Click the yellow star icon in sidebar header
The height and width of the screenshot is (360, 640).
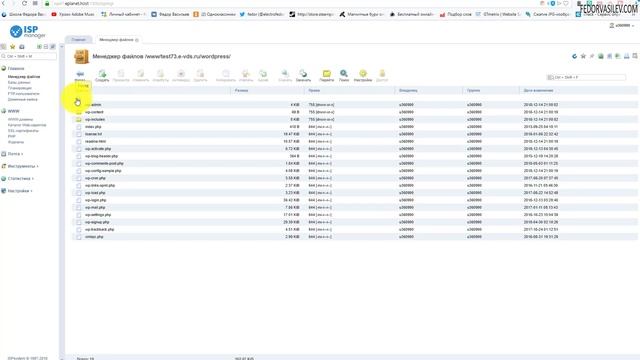(13, 47)
